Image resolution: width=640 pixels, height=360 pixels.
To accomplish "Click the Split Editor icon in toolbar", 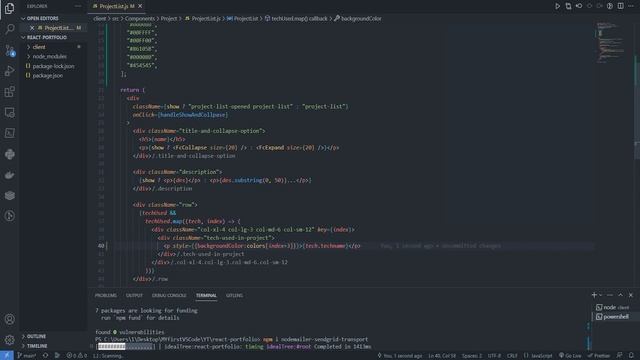I will 620,6.
